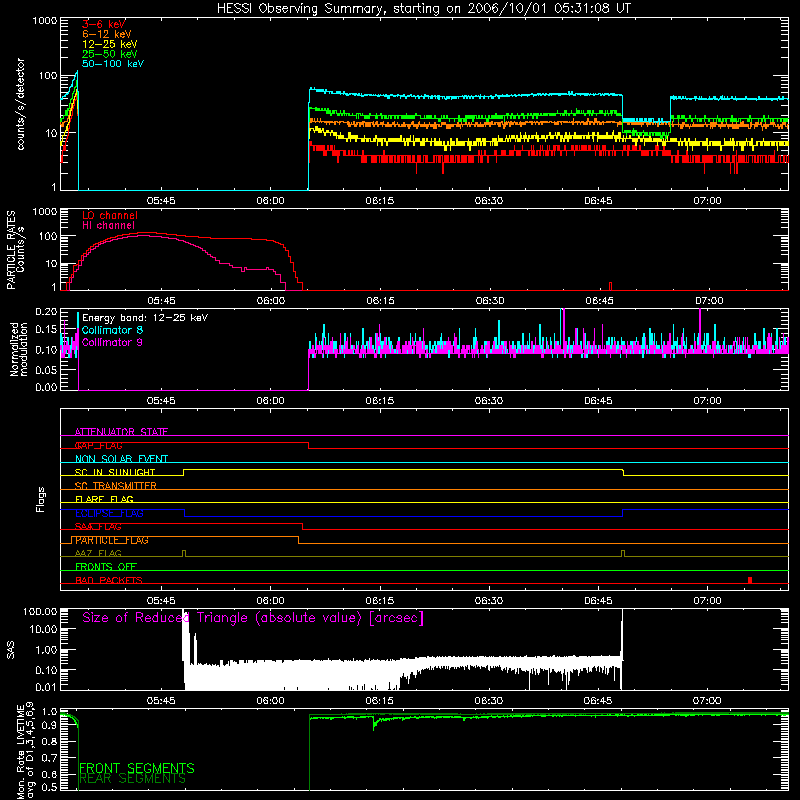Select the SC_IN_SUNLIGHT flag label
The image size is (800, 800).
coord(115,472)
